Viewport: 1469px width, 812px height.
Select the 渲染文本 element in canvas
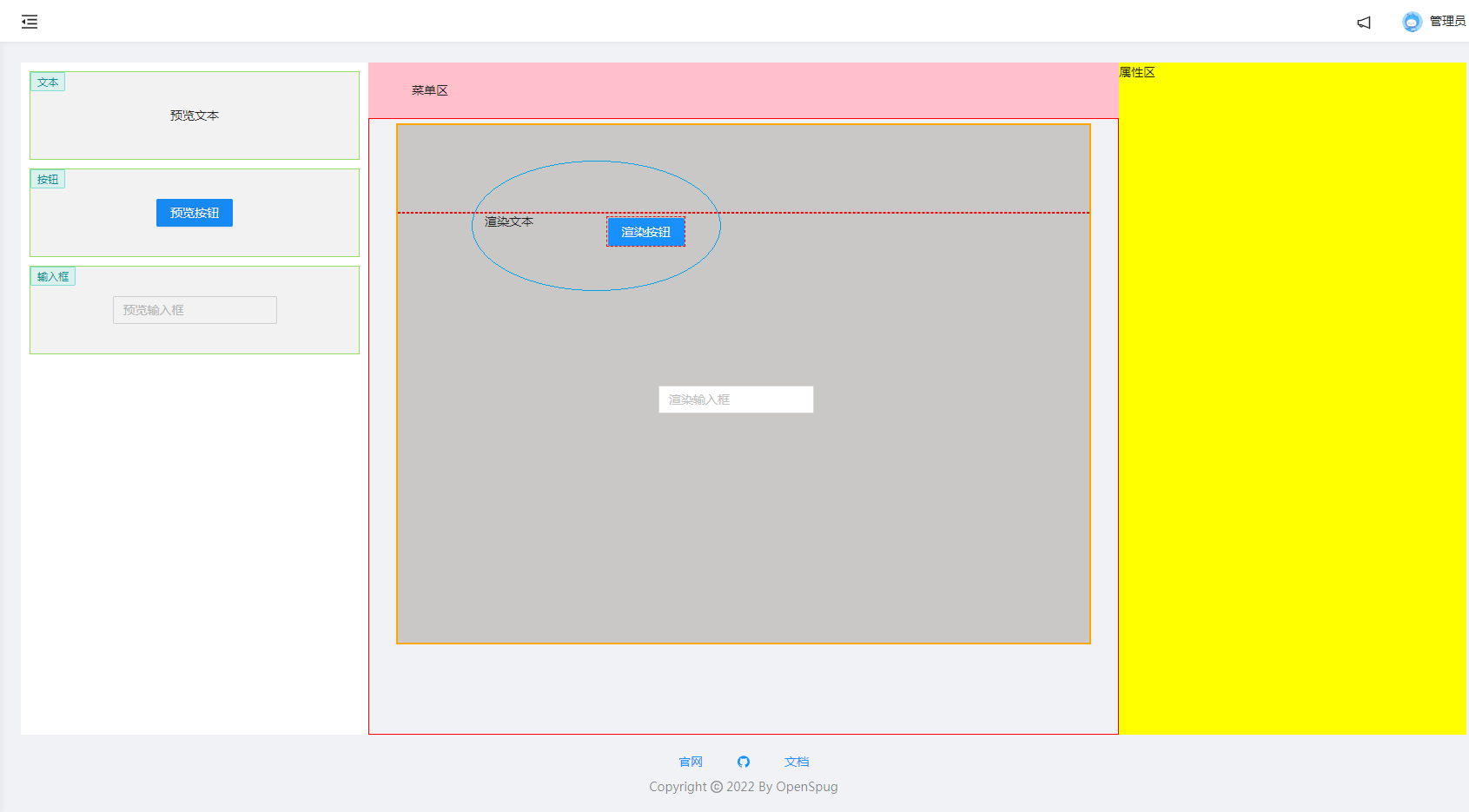pos(509,222)
